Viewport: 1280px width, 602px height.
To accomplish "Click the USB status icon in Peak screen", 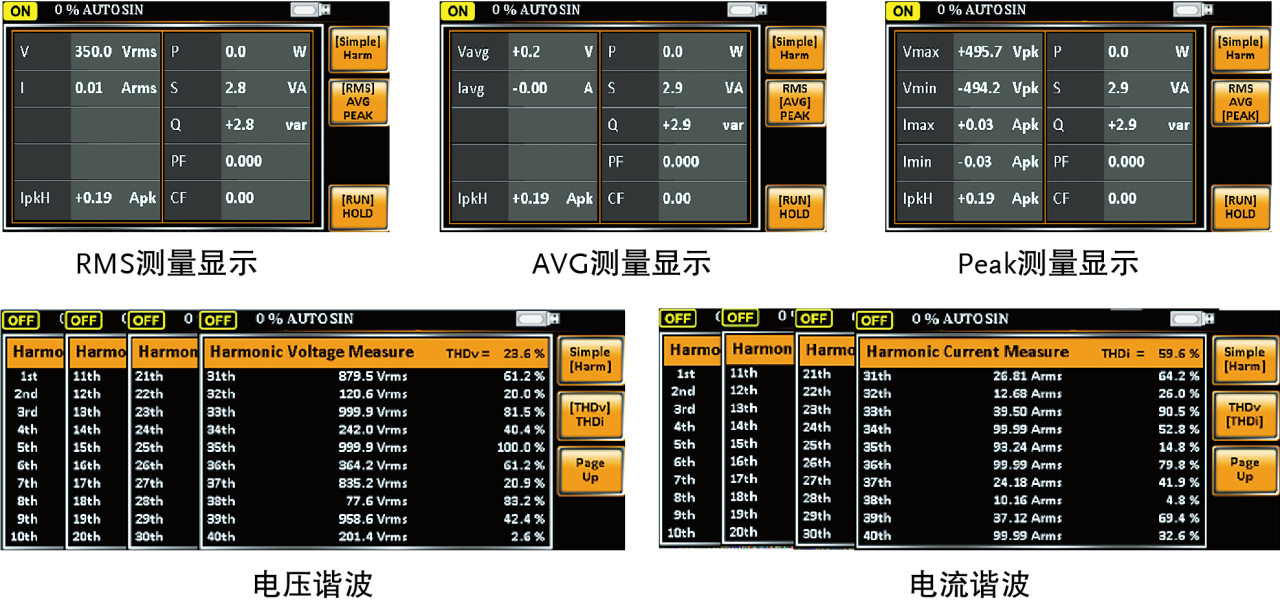I will (1192, 10).
